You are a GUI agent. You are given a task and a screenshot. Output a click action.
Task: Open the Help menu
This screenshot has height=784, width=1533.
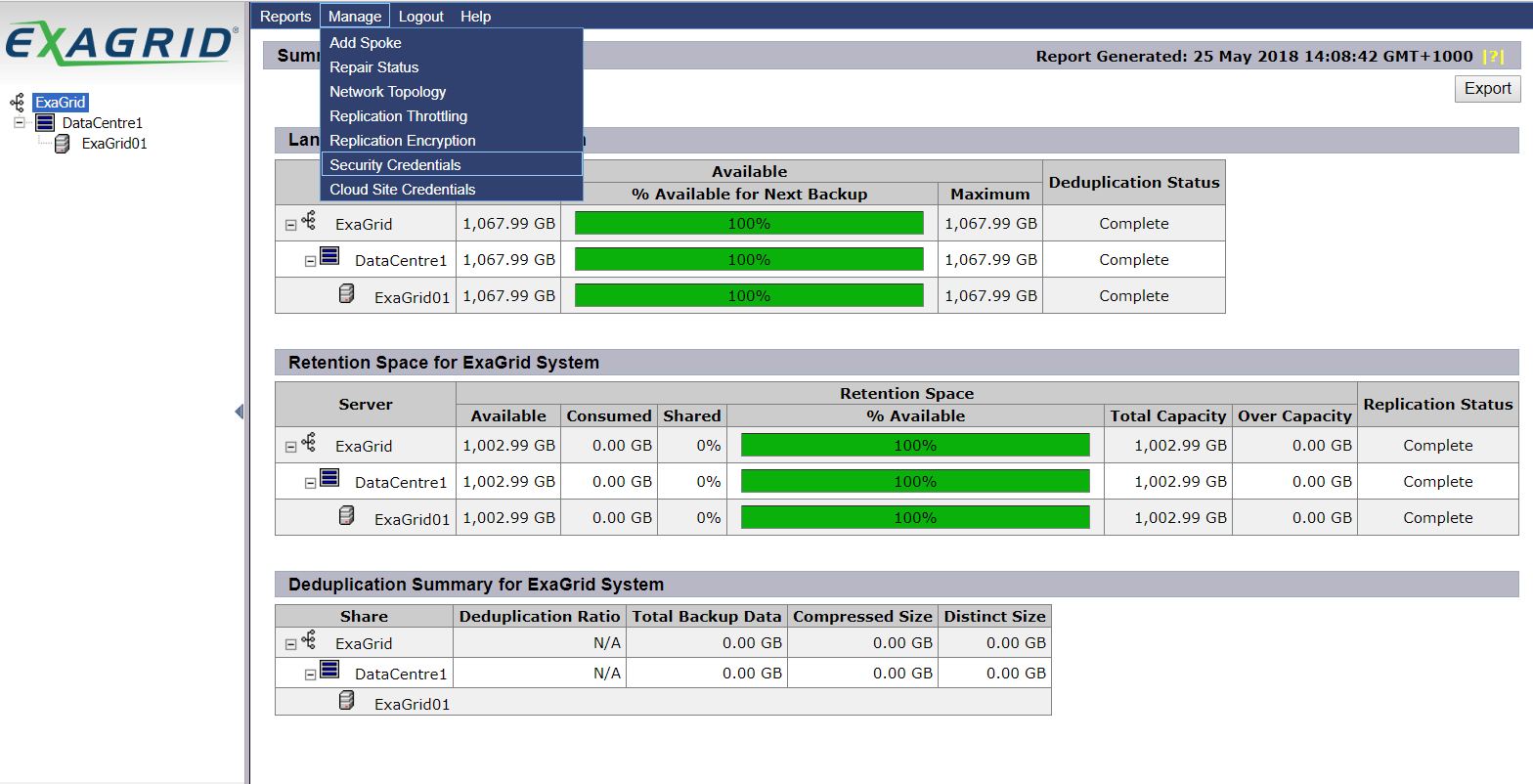[476, 17]
